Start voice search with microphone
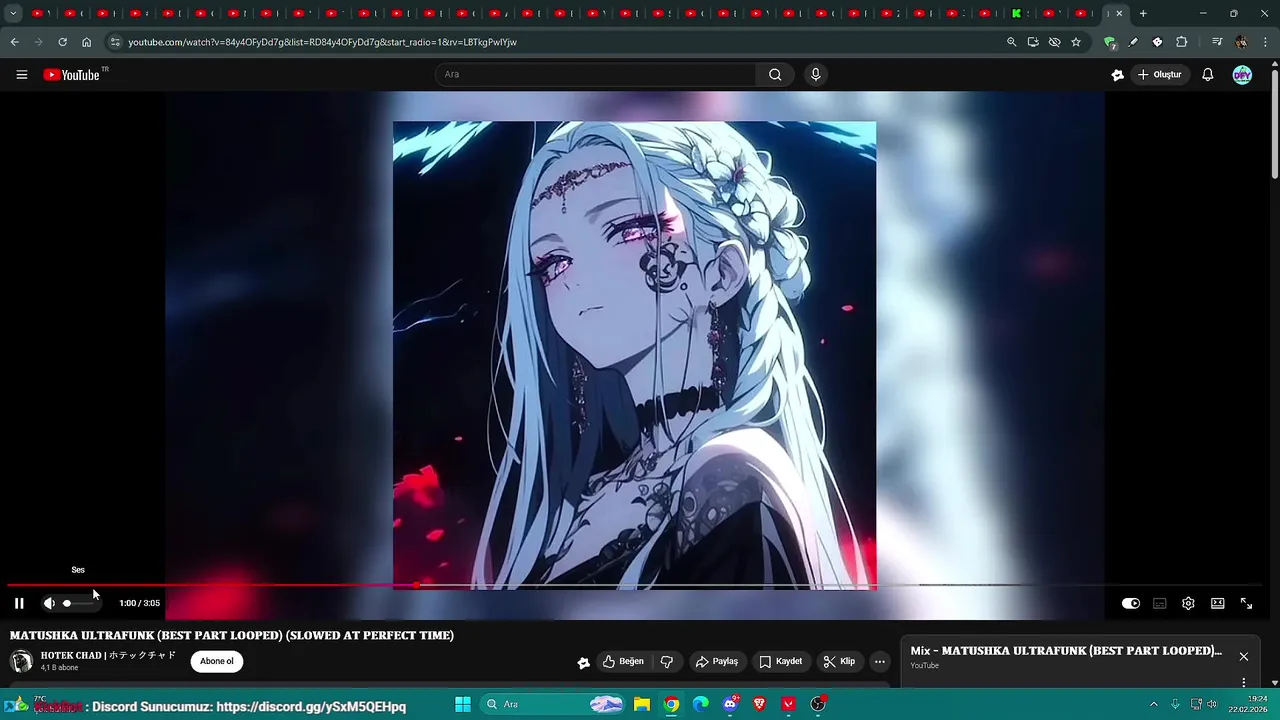Image resolution: width=1280 pixels, height=720 pixels. [816, 75]
